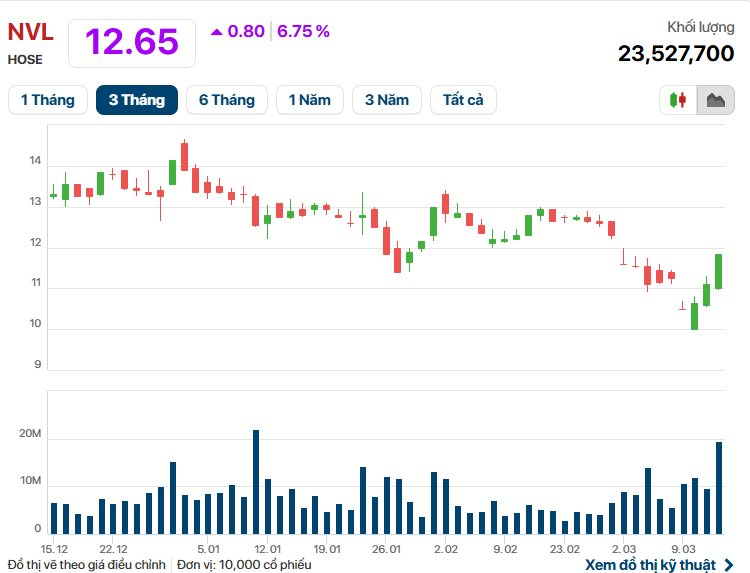
Task: Click the HOSE exchange label
Action: pyautogui.click(x=25, y=59)
